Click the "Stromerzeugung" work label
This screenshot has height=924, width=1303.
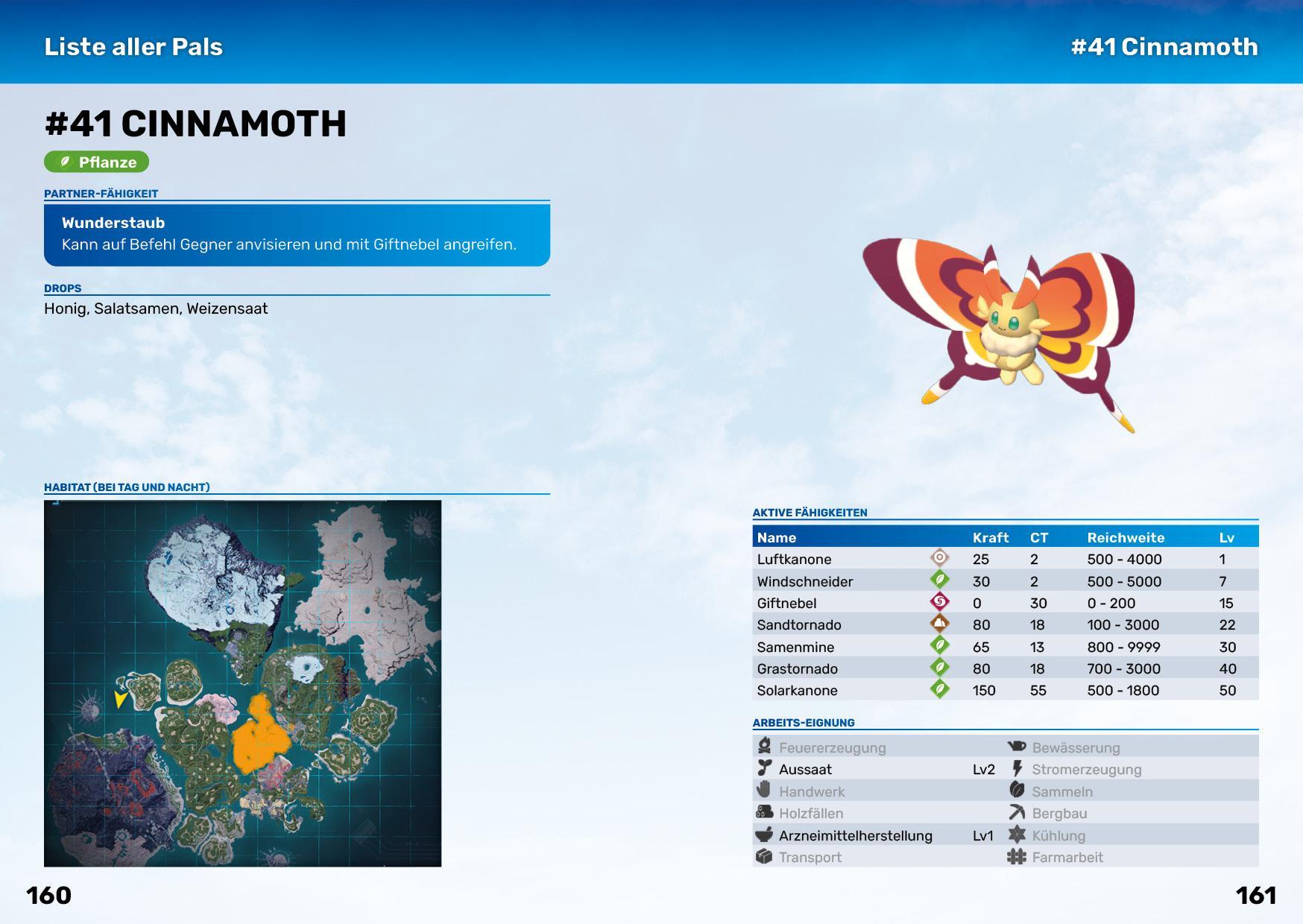tap(1087, 770)
